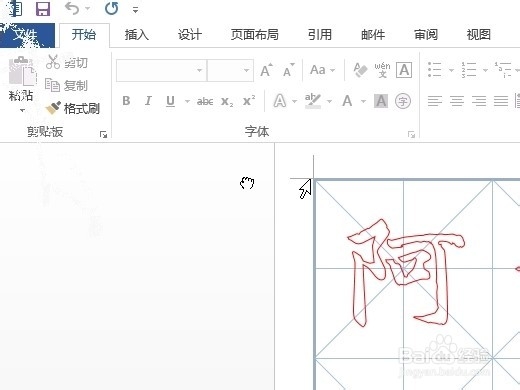Switch to the 审阅 (Review) tab
The image size is (520, 390).
coord(426,35)
